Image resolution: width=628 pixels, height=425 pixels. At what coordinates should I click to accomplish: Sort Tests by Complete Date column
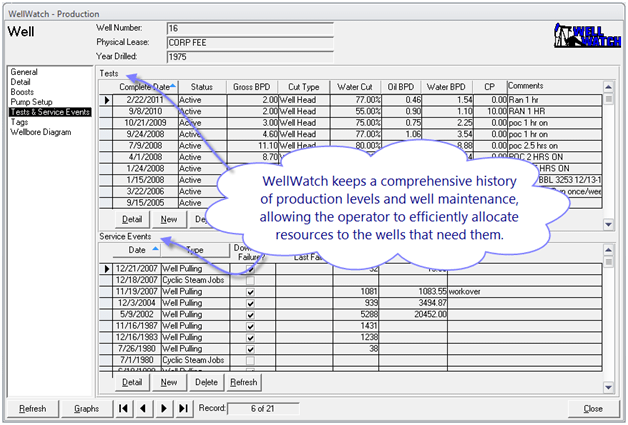coord(145,87)
